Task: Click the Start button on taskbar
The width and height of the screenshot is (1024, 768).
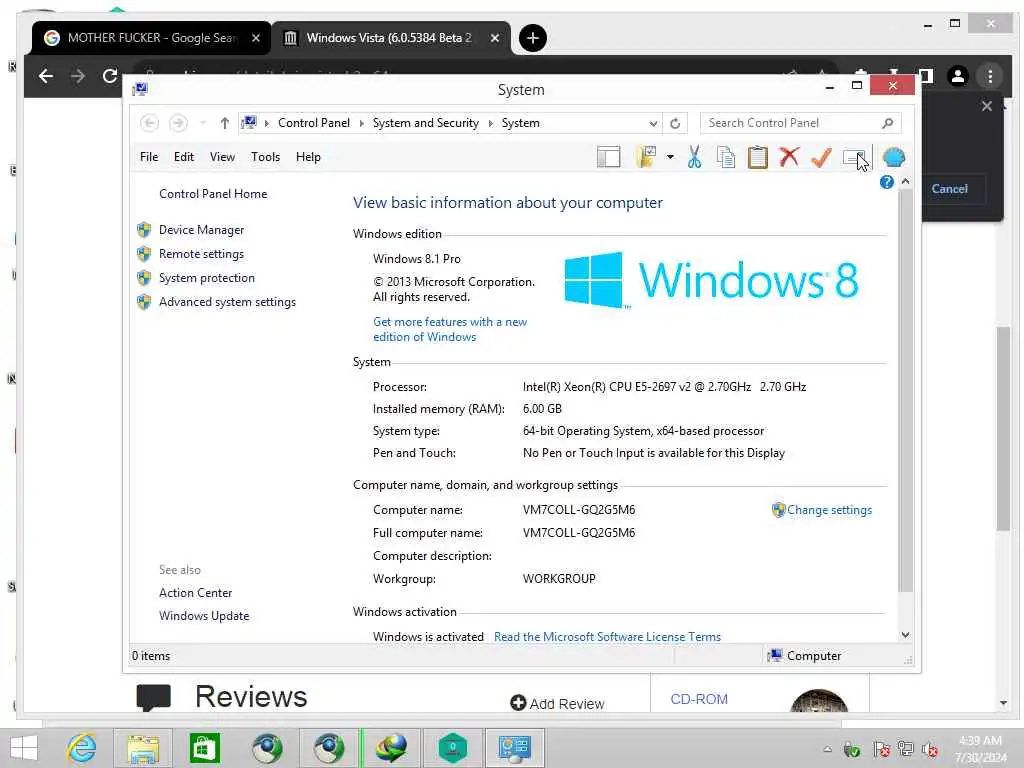Action: (x=24, y=748)
